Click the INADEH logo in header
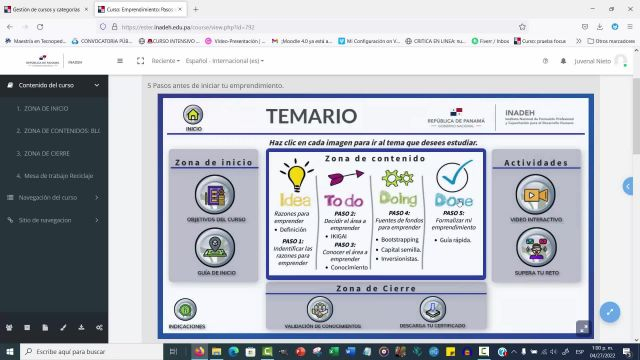The width and height of the screenshot is (640, 360). click(x=54, y=61)
